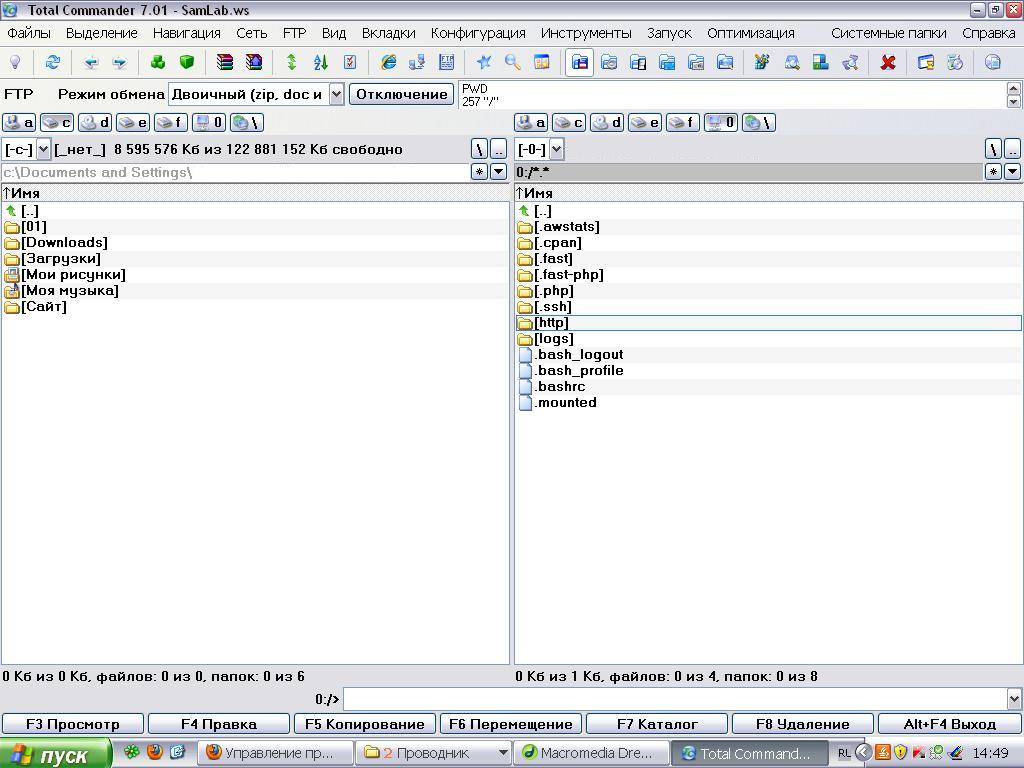
Task: Switch left panel to drive f
Action: click(170, 122)
